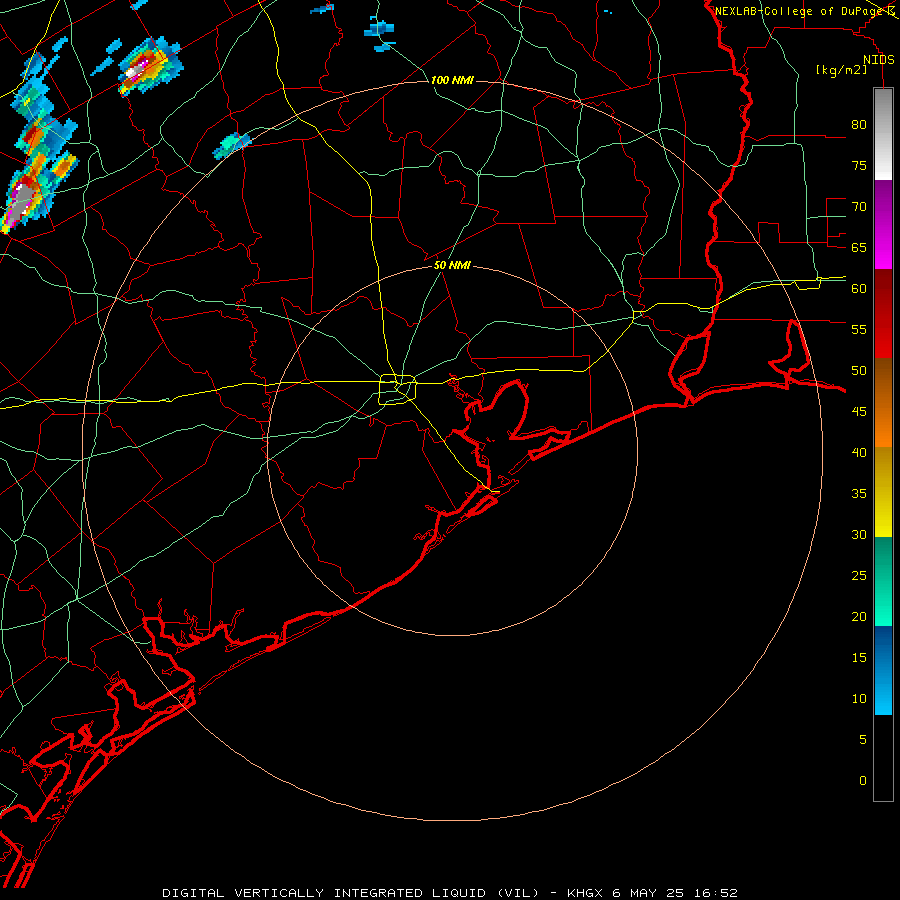Click the legend value "55"
This screenshot has width=900, height=900.
click(x=859, y=329)
